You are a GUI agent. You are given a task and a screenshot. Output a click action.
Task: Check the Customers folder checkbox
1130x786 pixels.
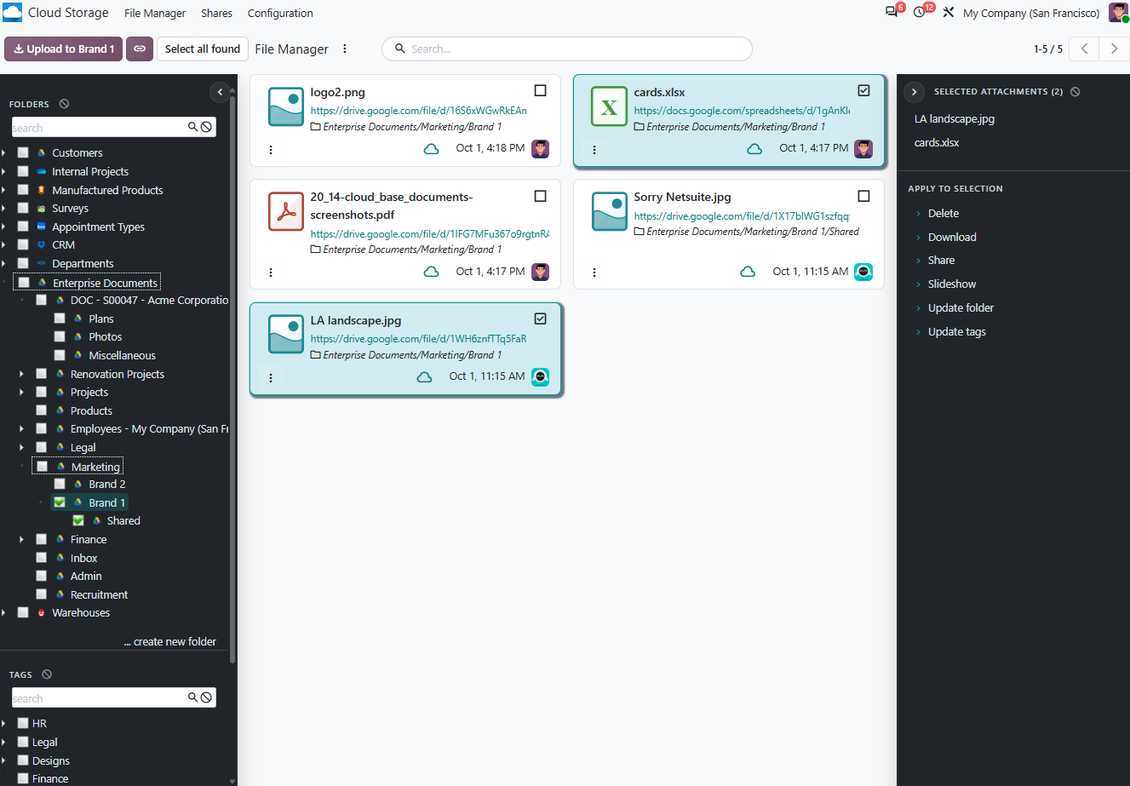[23, 153]
